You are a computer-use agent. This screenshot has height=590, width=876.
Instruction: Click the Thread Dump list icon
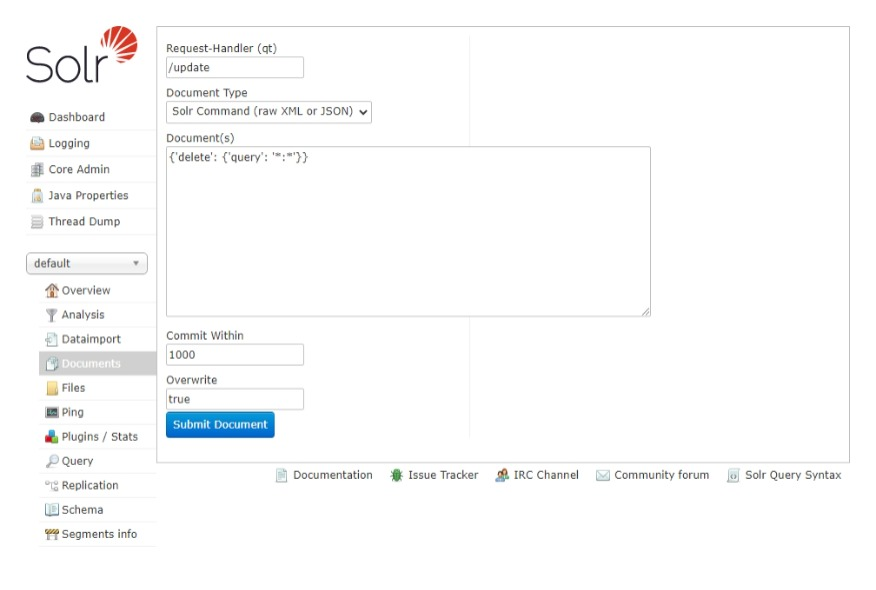[37, 222]
